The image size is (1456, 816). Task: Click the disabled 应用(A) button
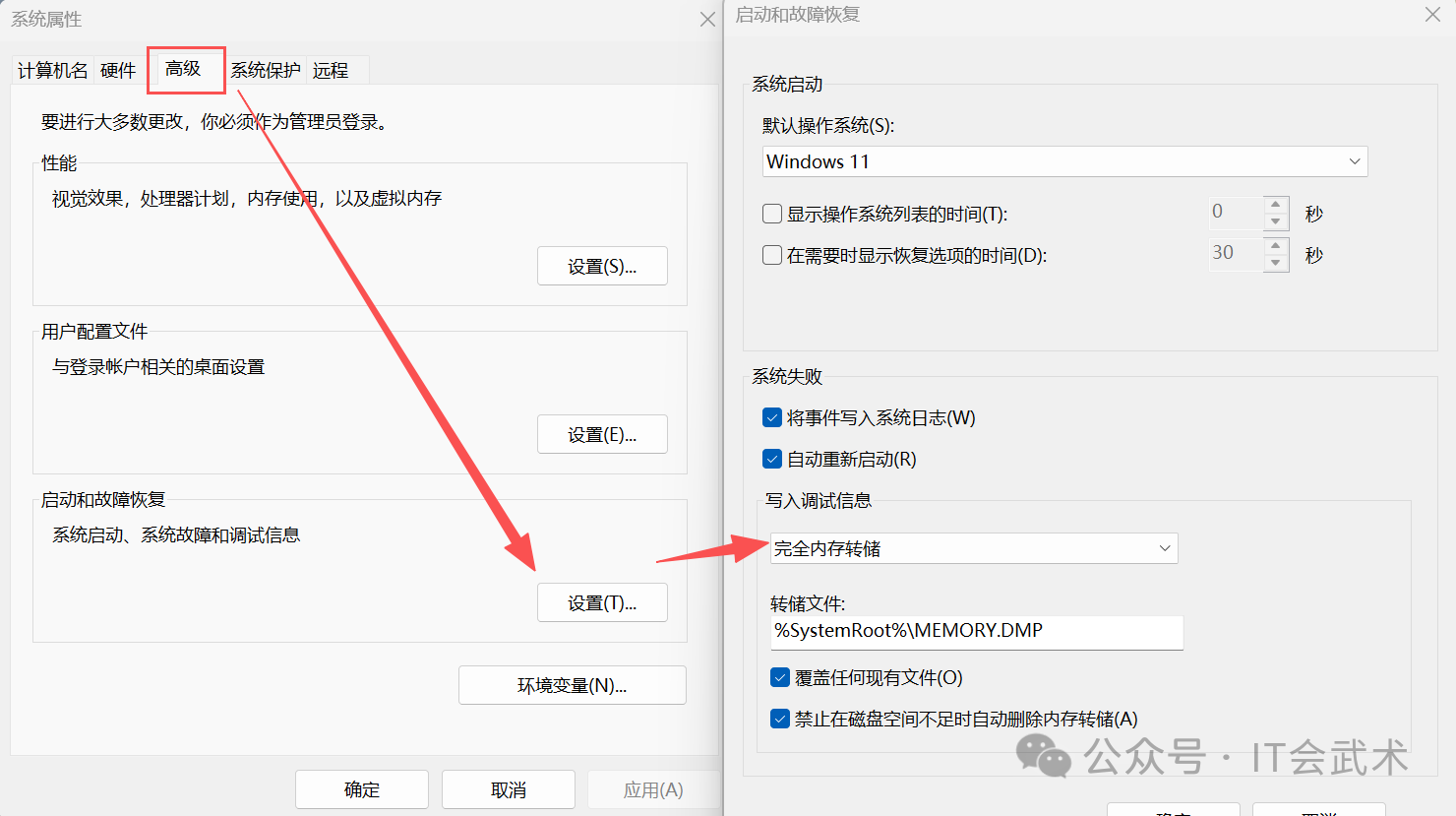[653, 789]
